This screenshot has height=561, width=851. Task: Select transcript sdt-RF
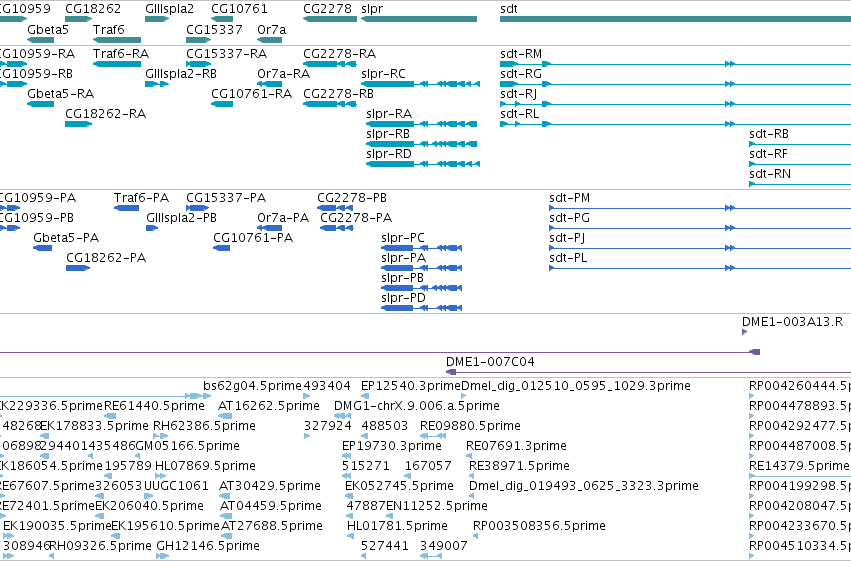tap(769, 154)
